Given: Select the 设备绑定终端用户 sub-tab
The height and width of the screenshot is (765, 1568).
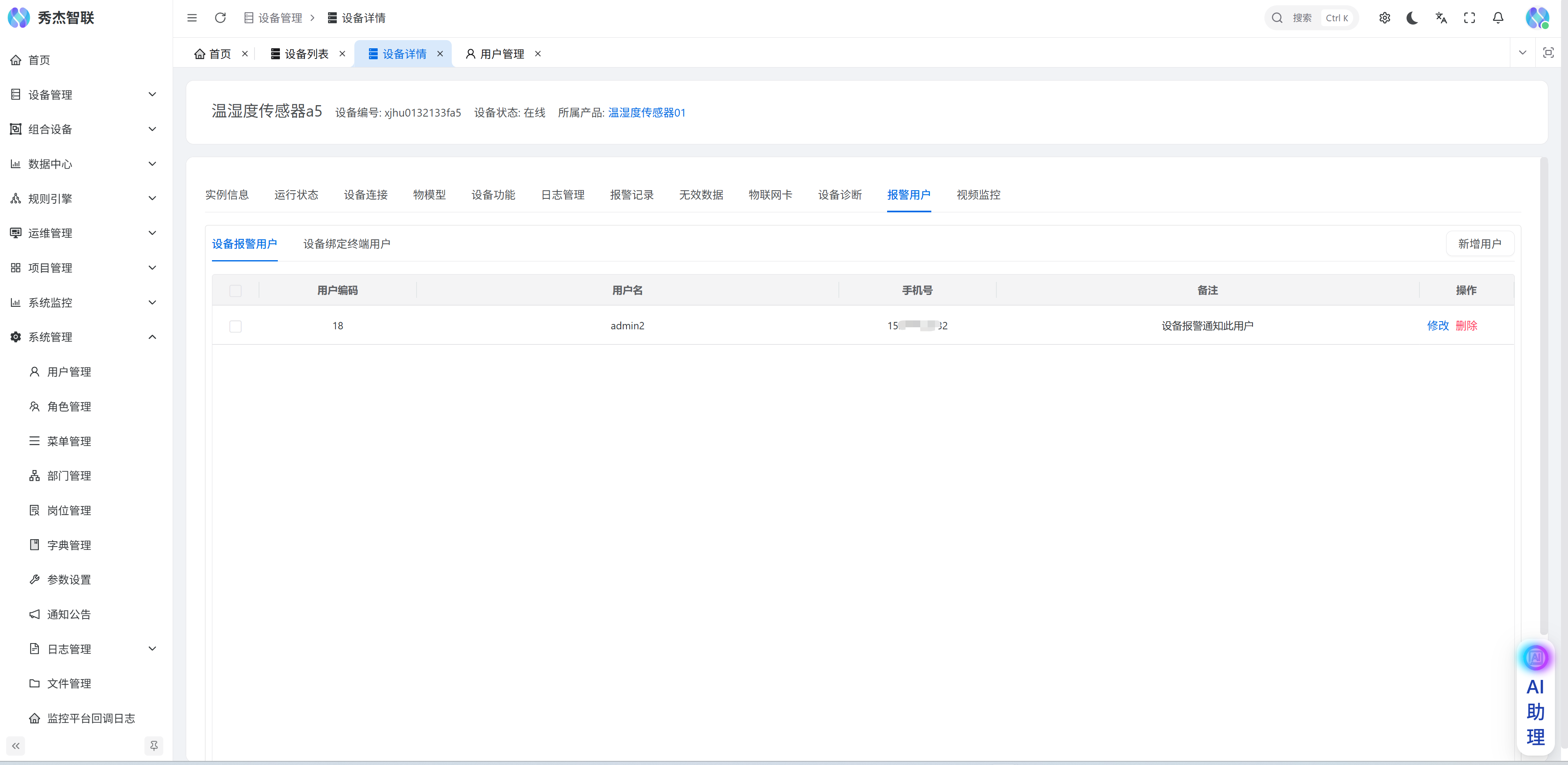Looking at the screenshot, I should 346,244.
